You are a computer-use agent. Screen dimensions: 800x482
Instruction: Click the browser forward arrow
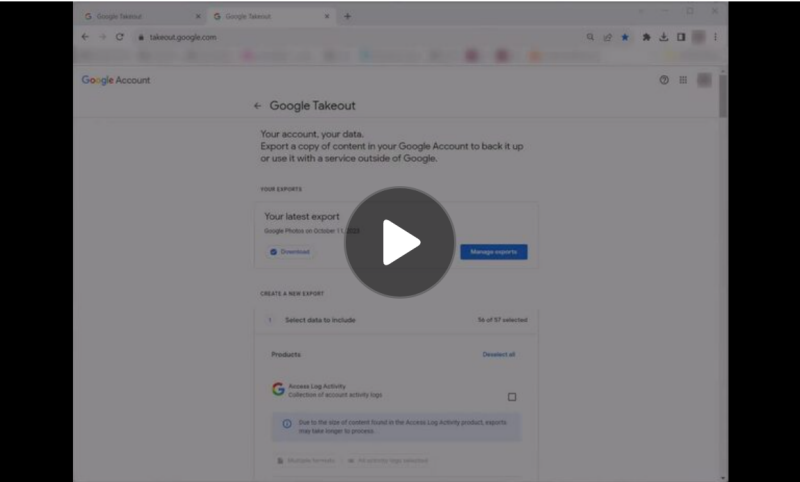point(103,37)
